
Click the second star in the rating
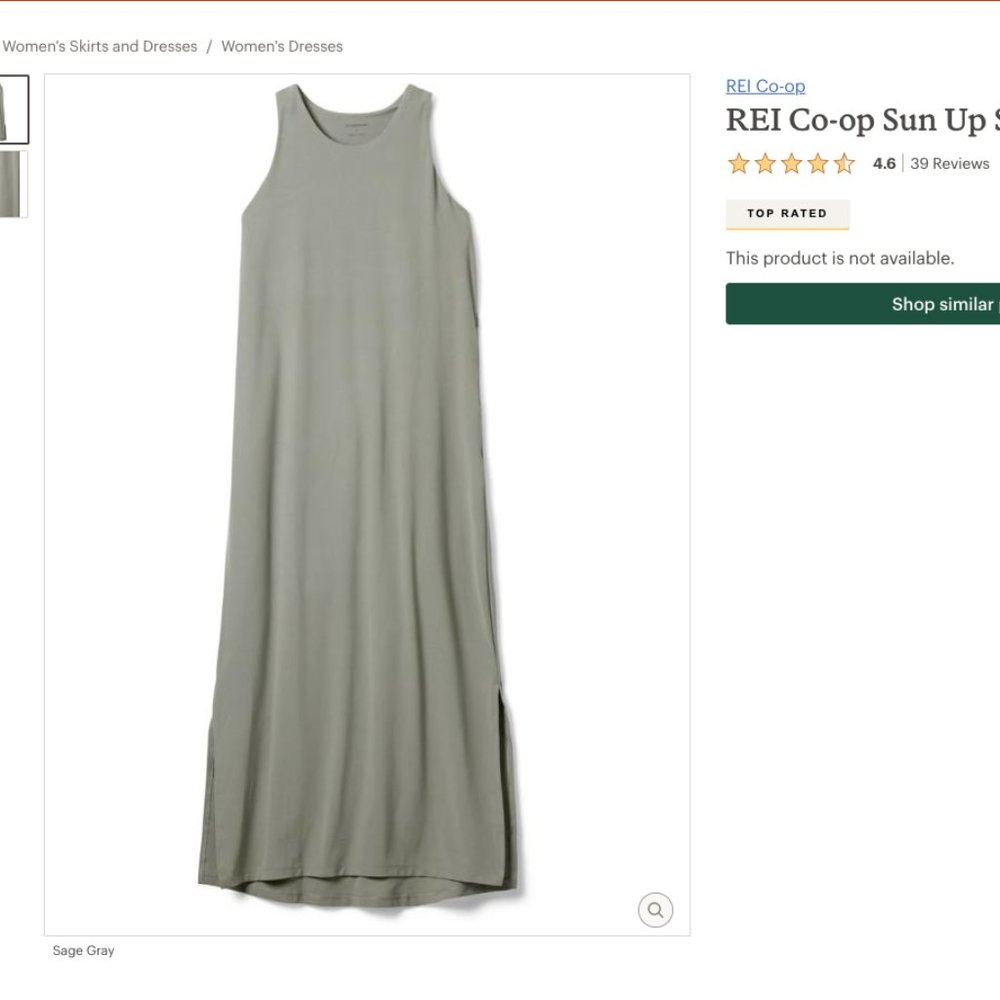(x=764, y=163)
